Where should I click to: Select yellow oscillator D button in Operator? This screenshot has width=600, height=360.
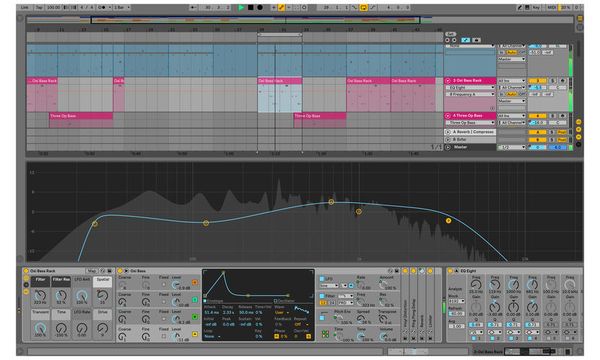195,334
